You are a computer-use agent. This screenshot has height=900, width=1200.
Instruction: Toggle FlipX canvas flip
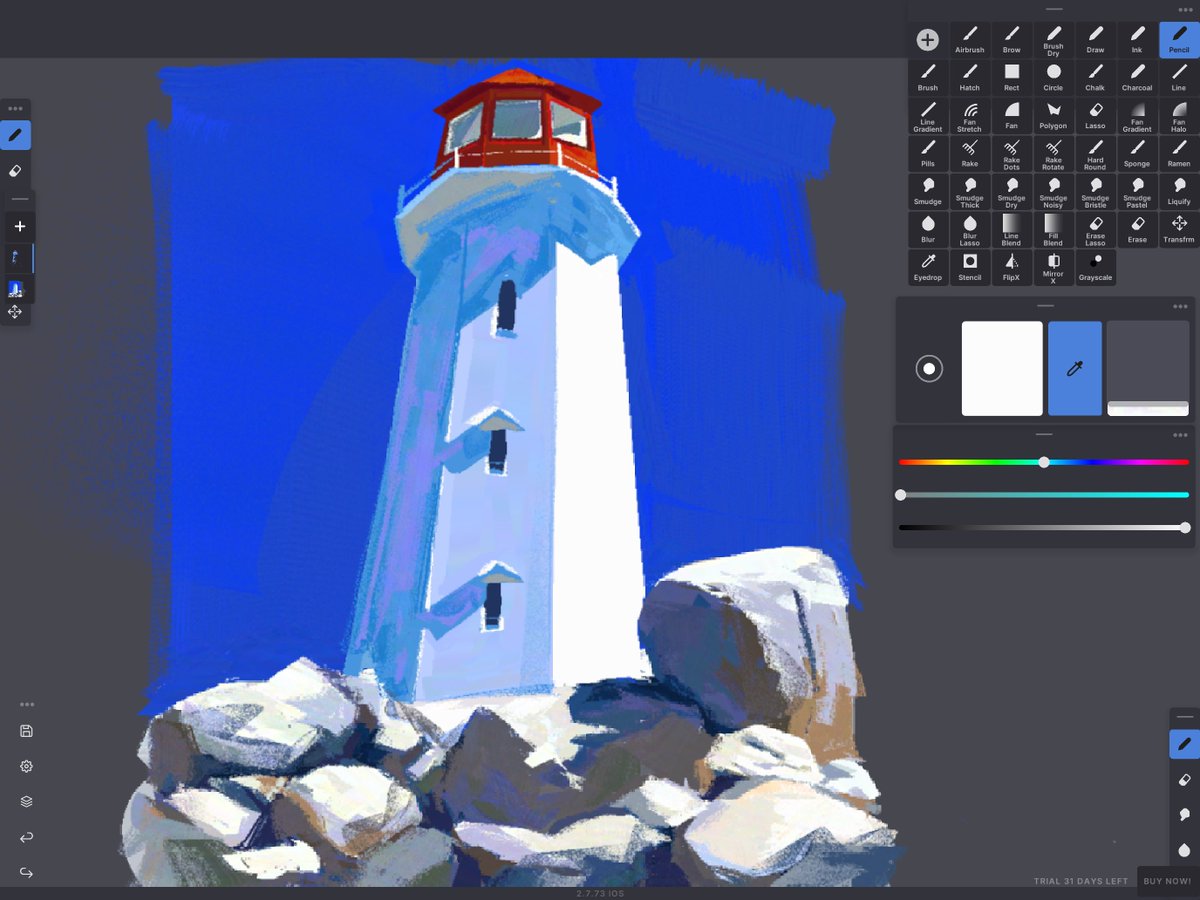[1012, 268]
